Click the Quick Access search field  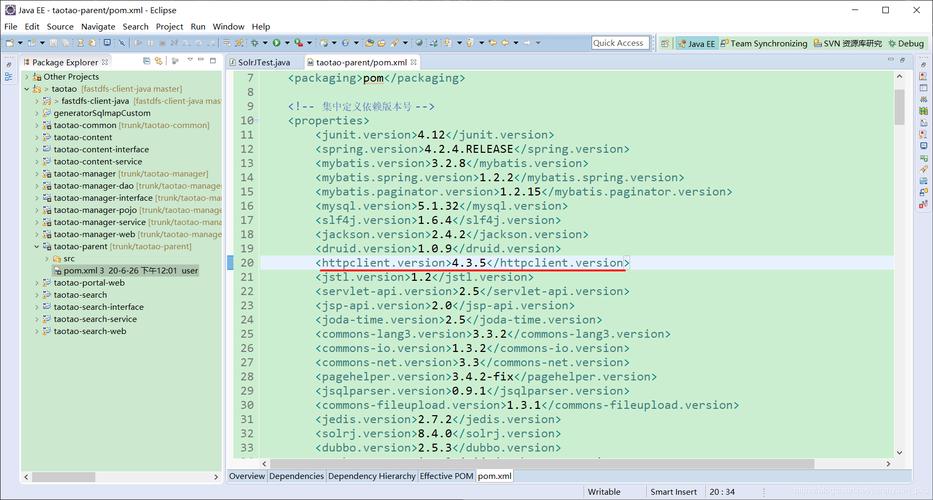pos(618,43)
